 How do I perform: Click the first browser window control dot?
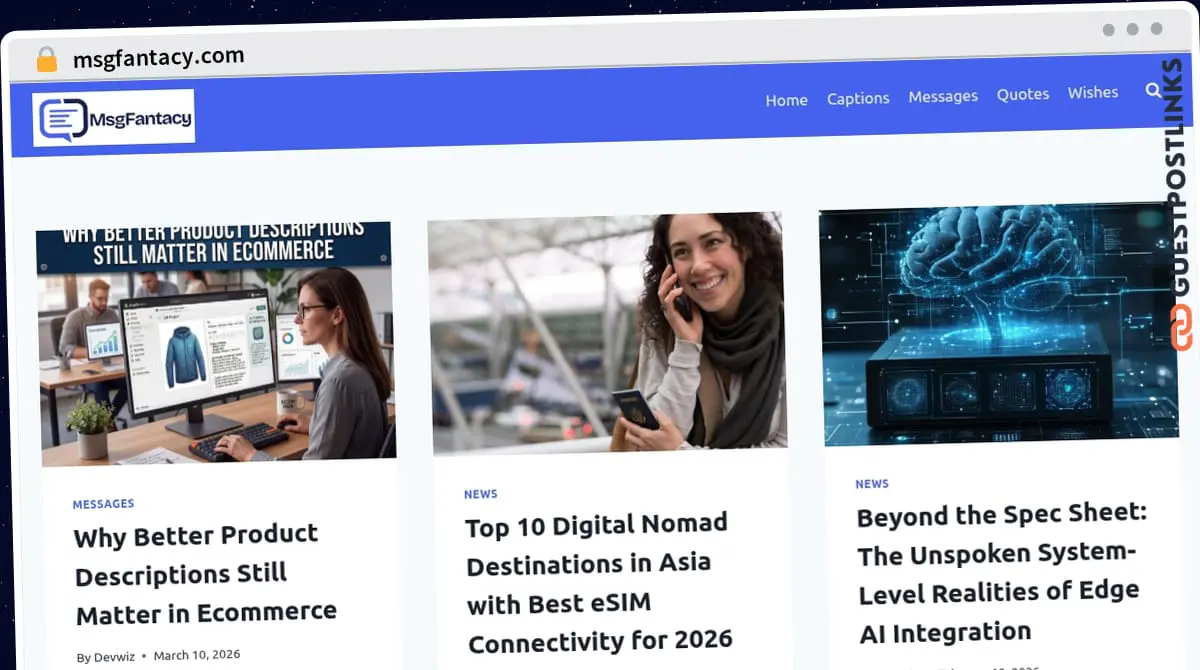click(1109, 29)
